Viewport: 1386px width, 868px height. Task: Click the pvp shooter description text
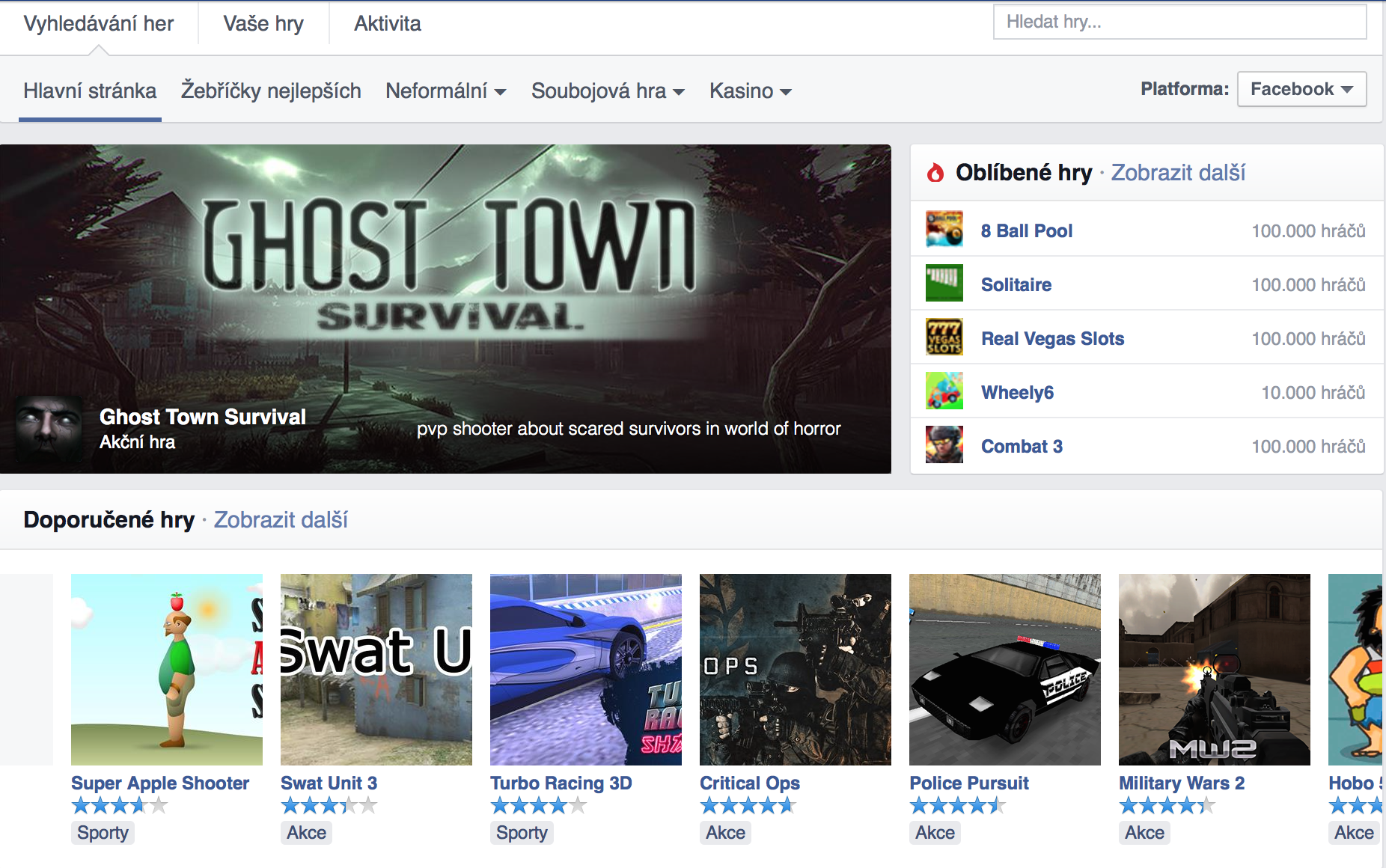tap(629, 429)
